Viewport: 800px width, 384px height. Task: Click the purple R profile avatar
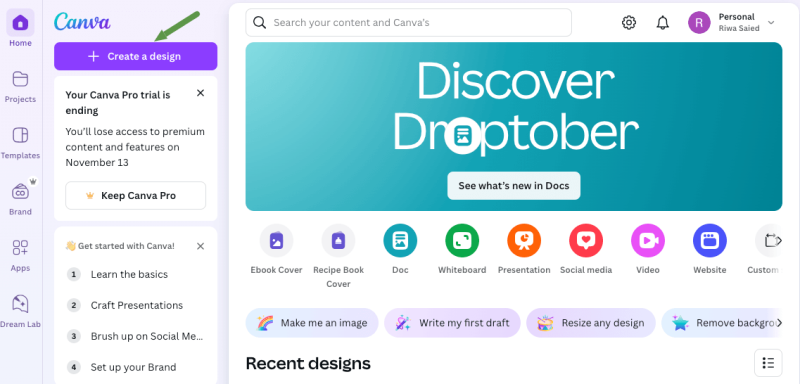[699, 22]
